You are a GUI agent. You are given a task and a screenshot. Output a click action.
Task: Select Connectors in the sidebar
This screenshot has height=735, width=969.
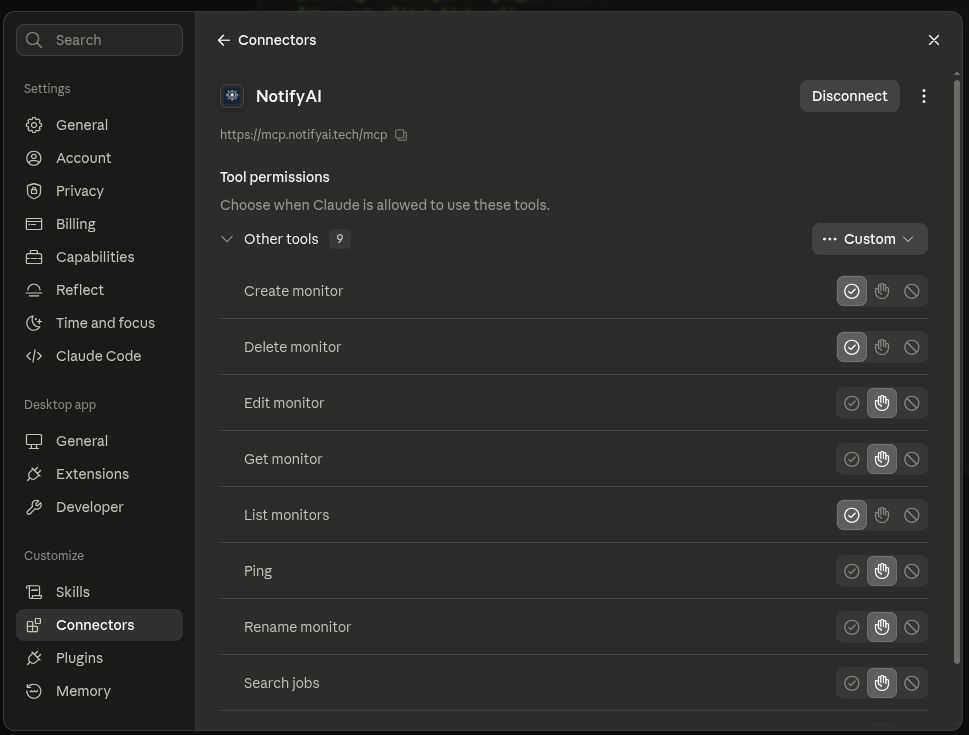(99, 625)
